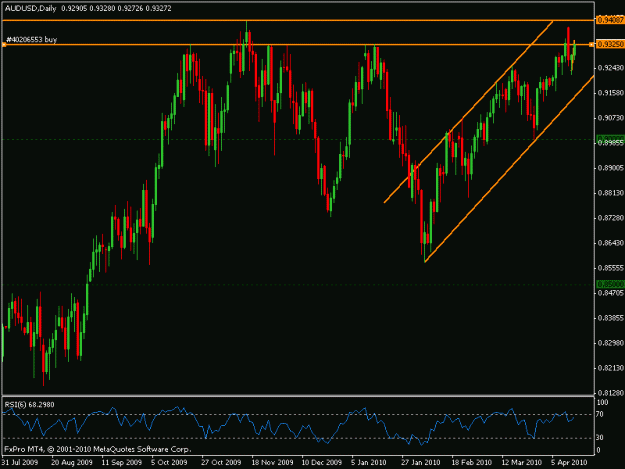The height and width of the screenshot is (469, 625).
Task: Click the 12 Mar 2010 date label
Action: click(521, 462)
